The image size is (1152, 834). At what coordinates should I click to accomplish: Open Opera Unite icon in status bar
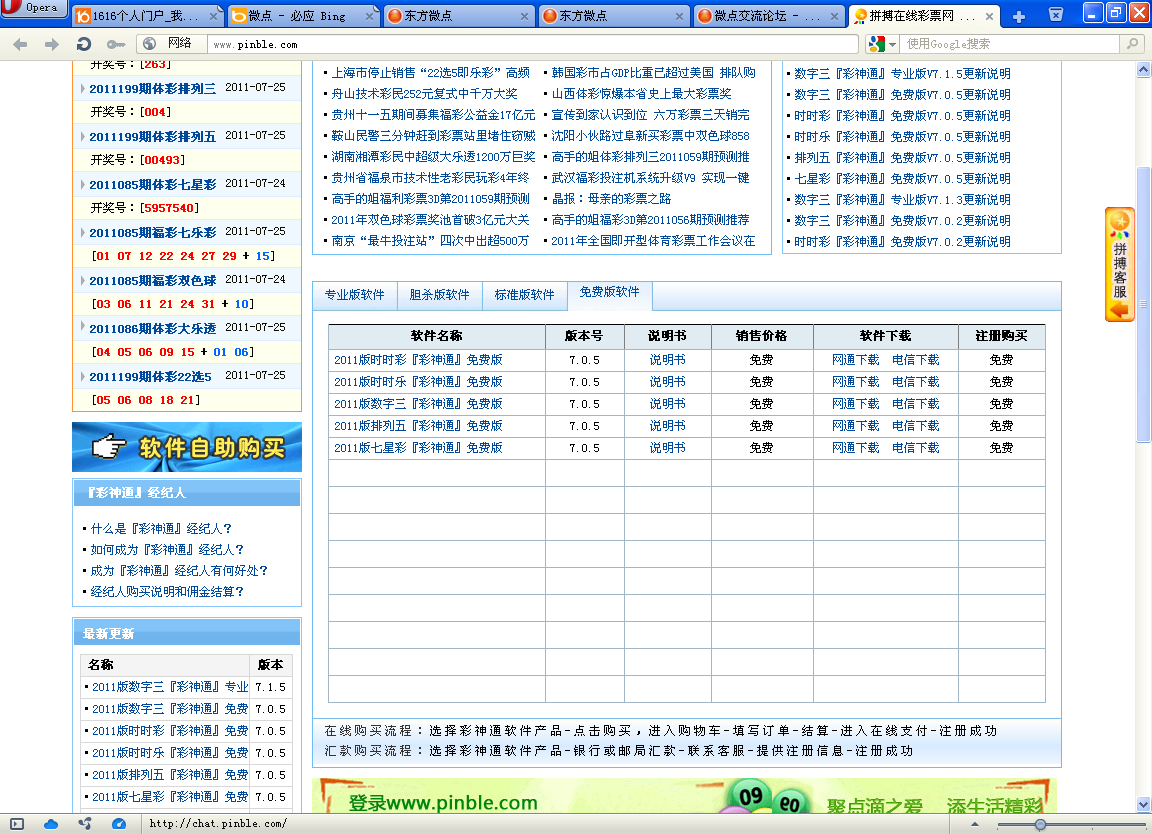[x=85, y=824]
